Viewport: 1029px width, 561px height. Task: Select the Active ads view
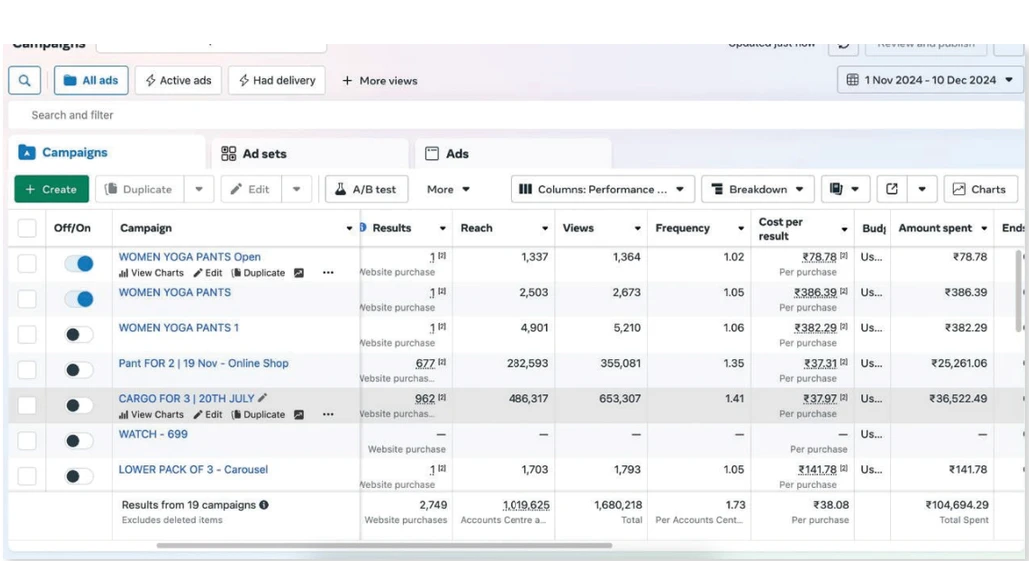pyautogui.click(x=178, y=80)
